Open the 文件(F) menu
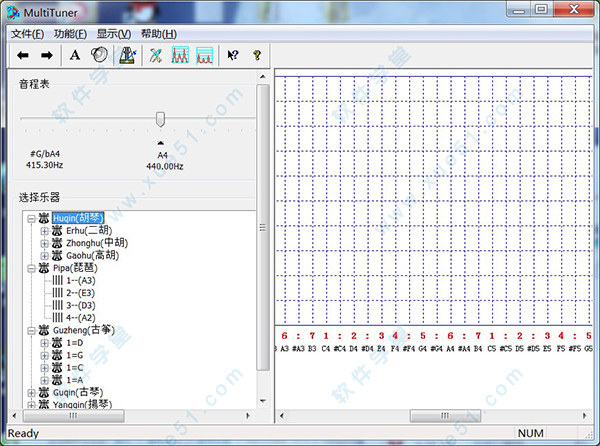Image resolution: width=600 pixels, height=446 pixels. coord(27,34)
